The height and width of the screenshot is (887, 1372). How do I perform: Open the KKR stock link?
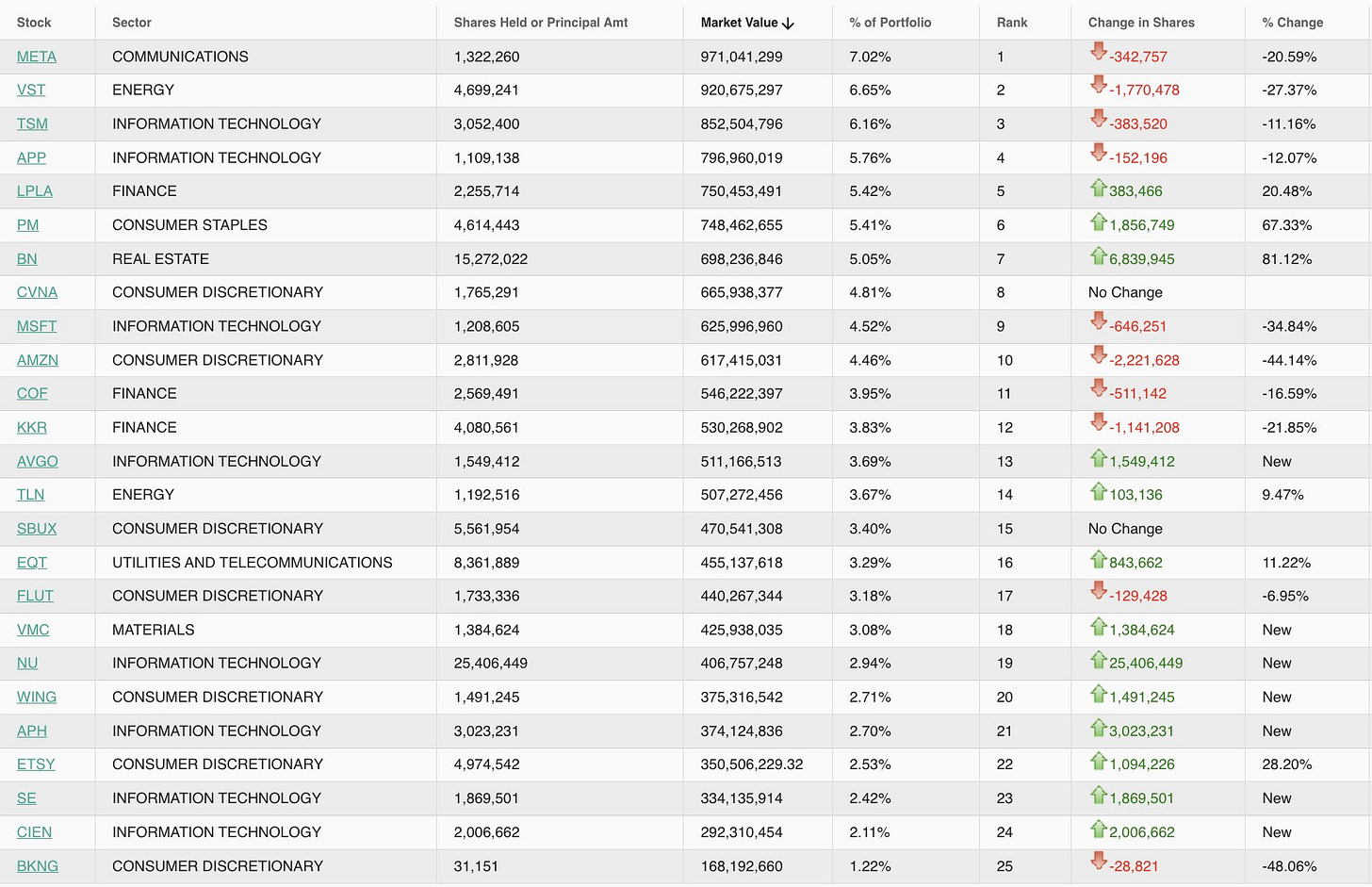click(32, 428)
